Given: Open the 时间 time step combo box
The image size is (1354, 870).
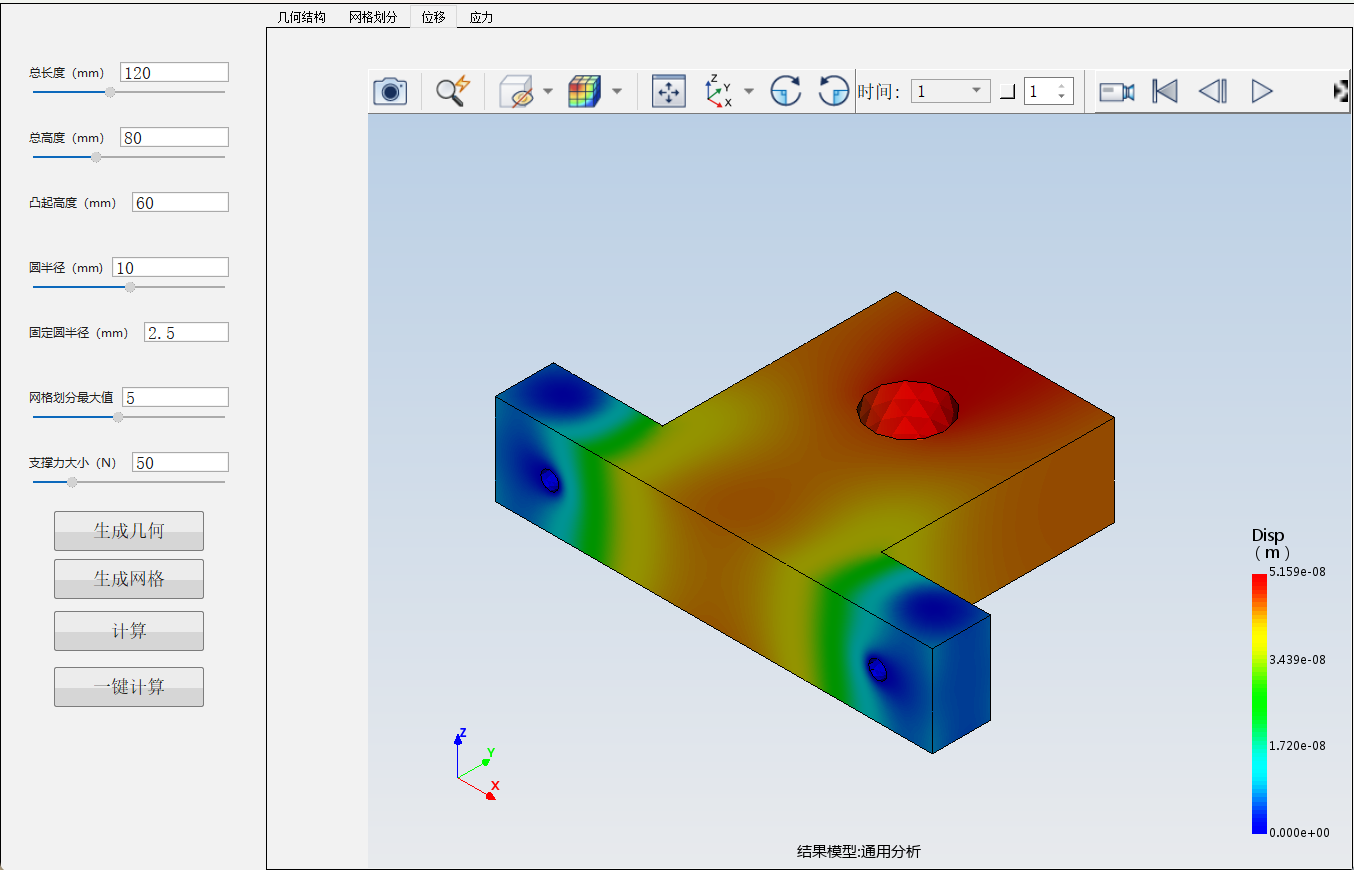Looking at the screenshot, I should [x=950, y=92].
